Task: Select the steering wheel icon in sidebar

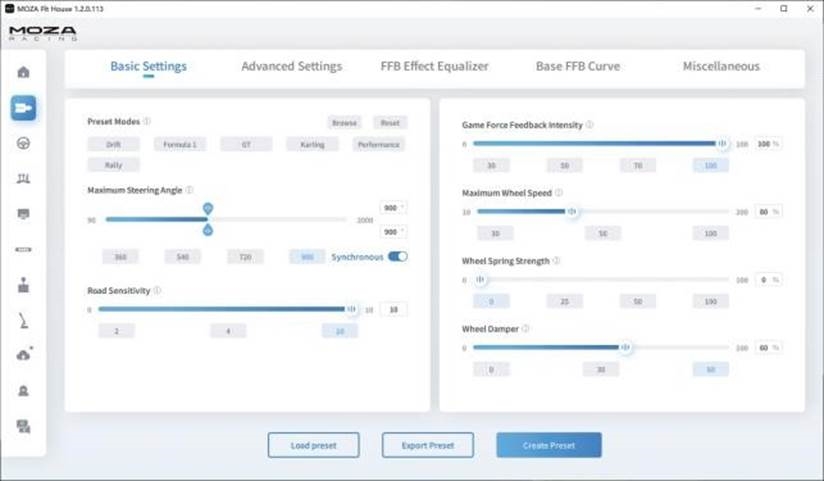Action: click(x=23, y=143)
